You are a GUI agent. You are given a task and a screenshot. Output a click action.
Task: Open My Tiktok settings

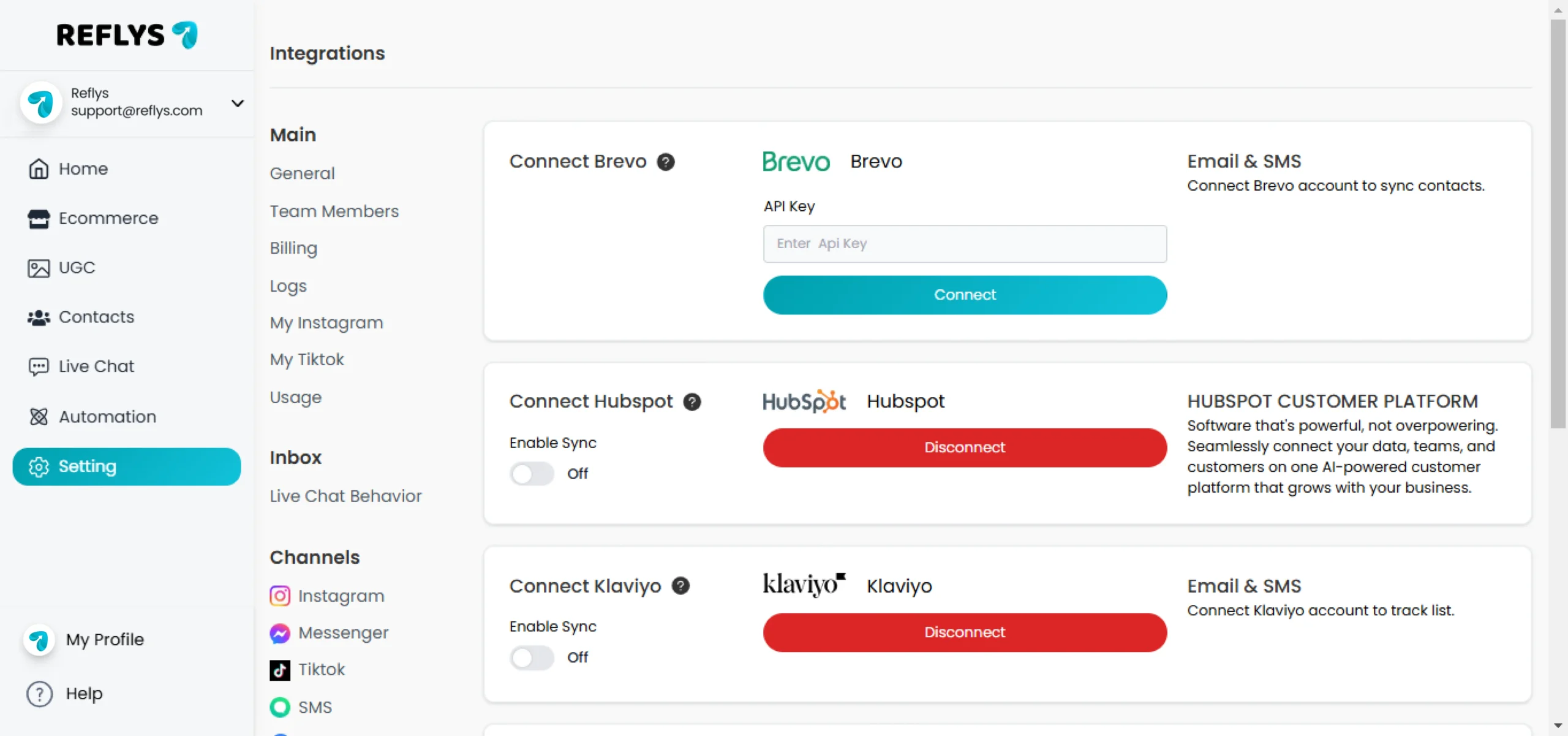coord(307,360)
